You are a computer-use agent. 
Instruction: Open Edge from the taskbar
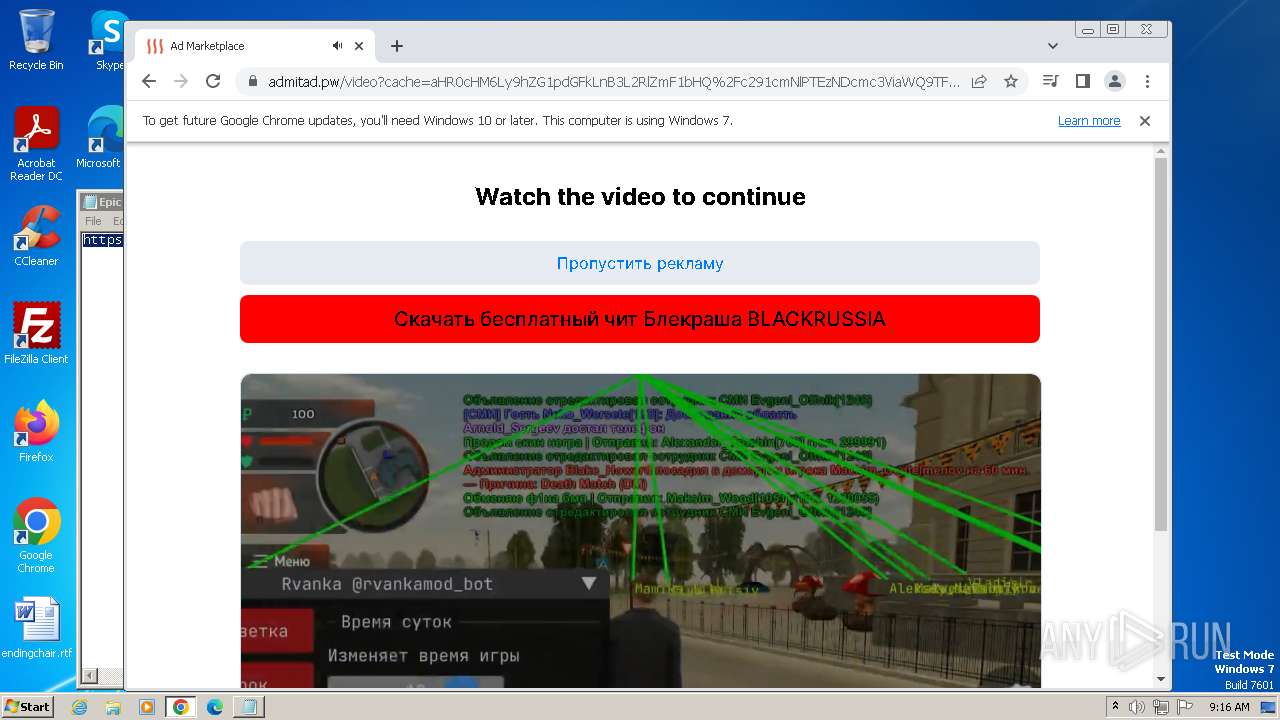215,707
